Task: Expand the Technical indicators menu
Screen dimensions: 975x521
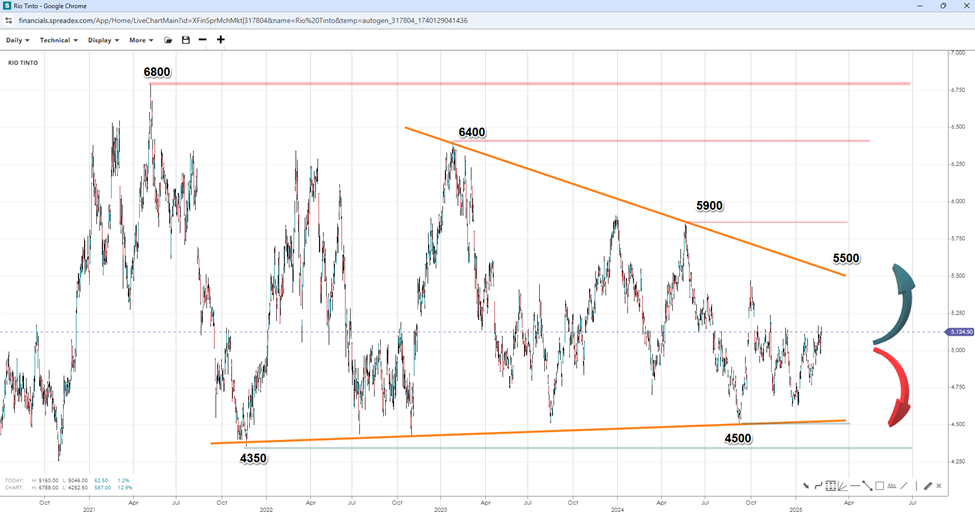Action: pos(58,40)
